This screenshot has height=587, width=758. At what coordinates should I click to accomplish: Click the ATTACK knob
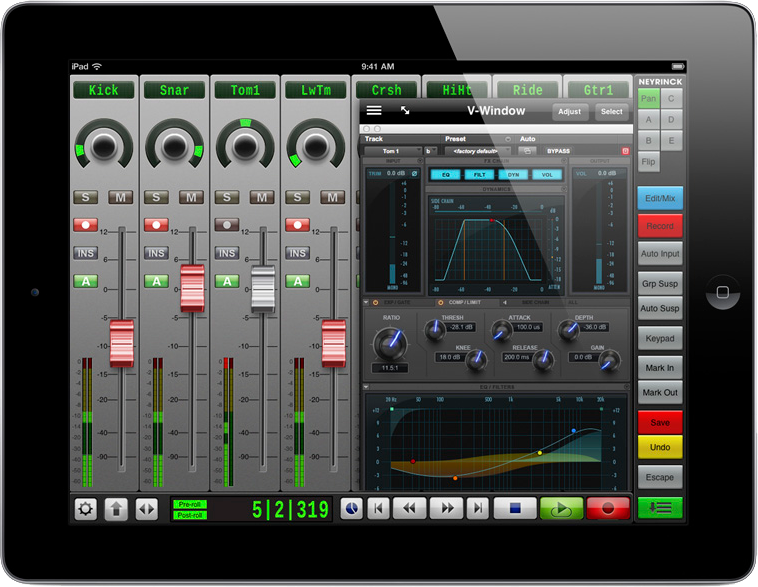(502, 331)
